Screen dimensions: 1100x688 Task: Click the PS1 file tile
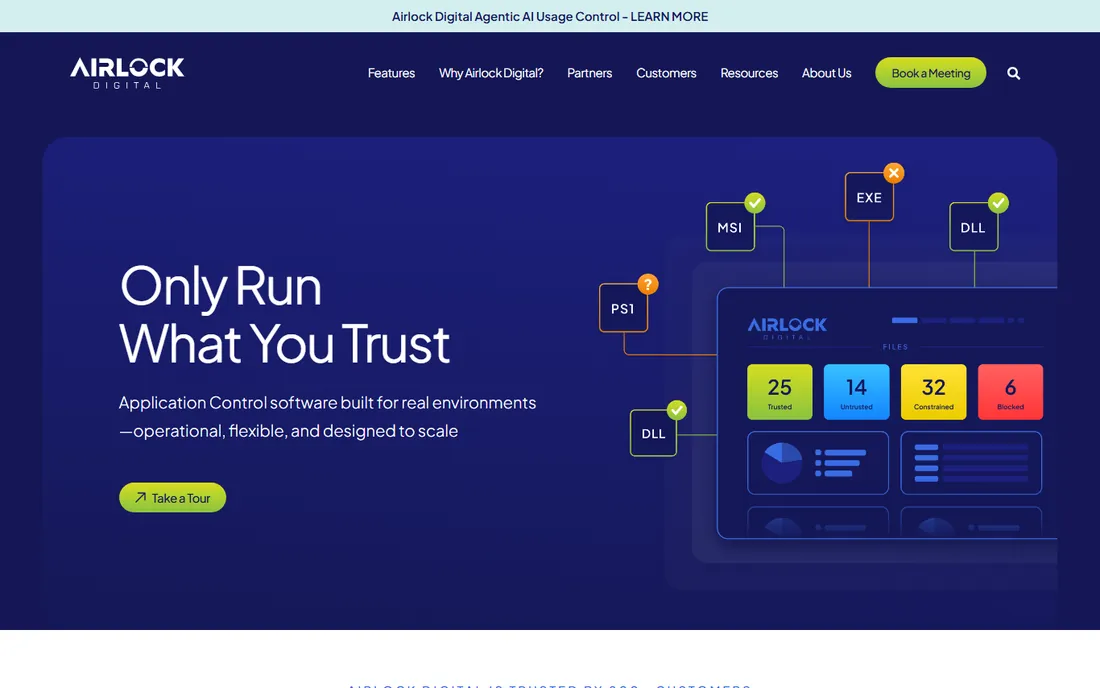623,308
